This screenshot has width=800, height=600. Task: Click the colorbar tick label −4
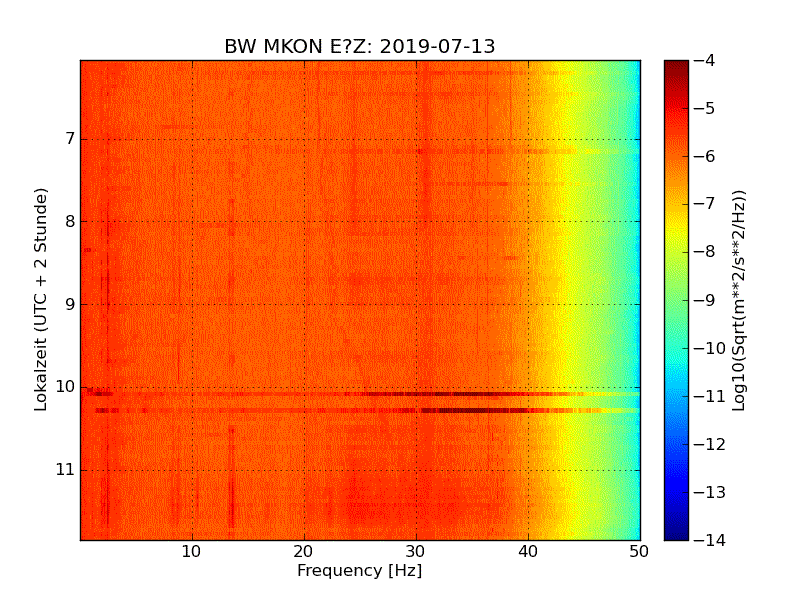coord(705,61)
